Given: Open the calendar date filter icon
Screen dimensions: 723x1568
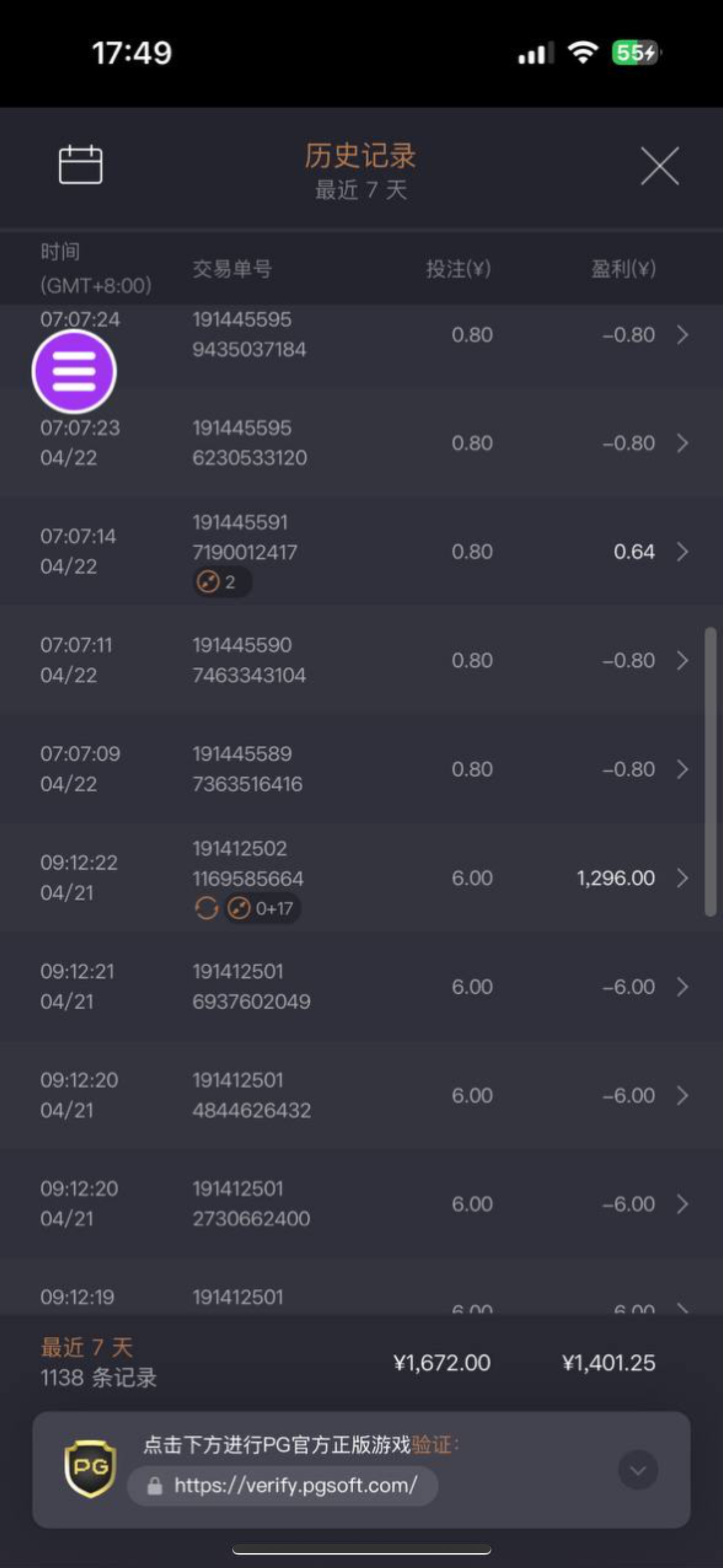Looking at the screenshot, I should click(80, 164).
